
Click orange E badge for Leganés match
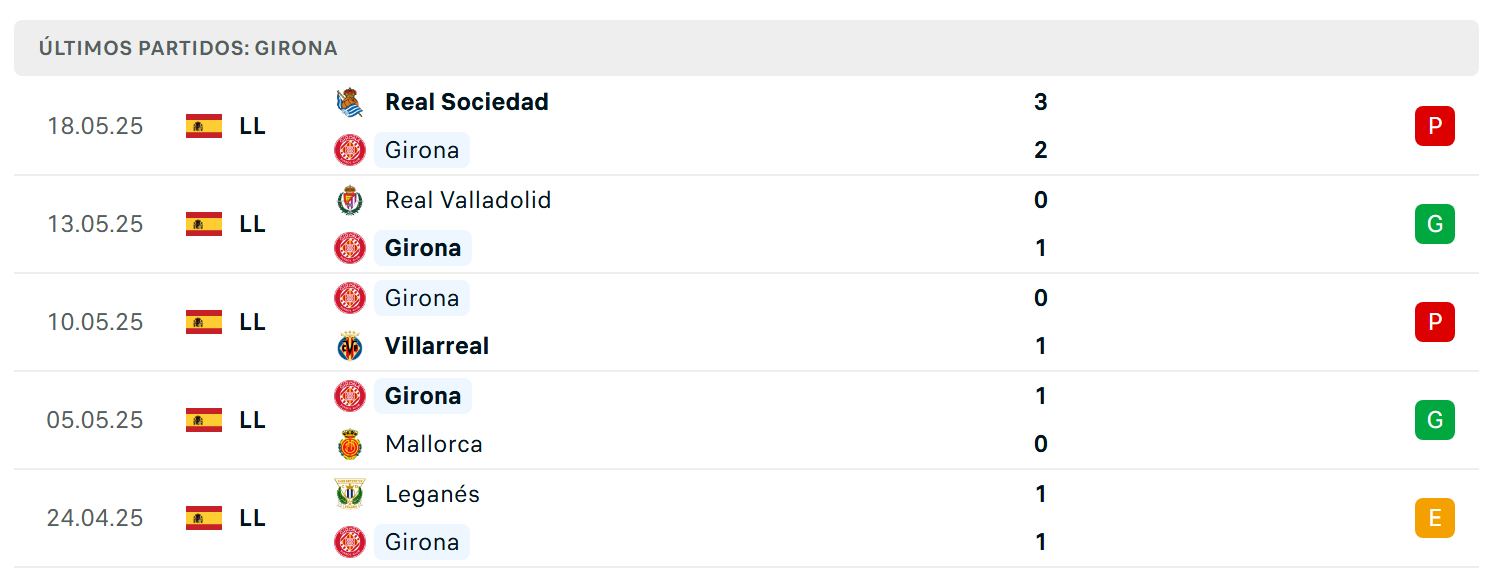coord(1435,518)
